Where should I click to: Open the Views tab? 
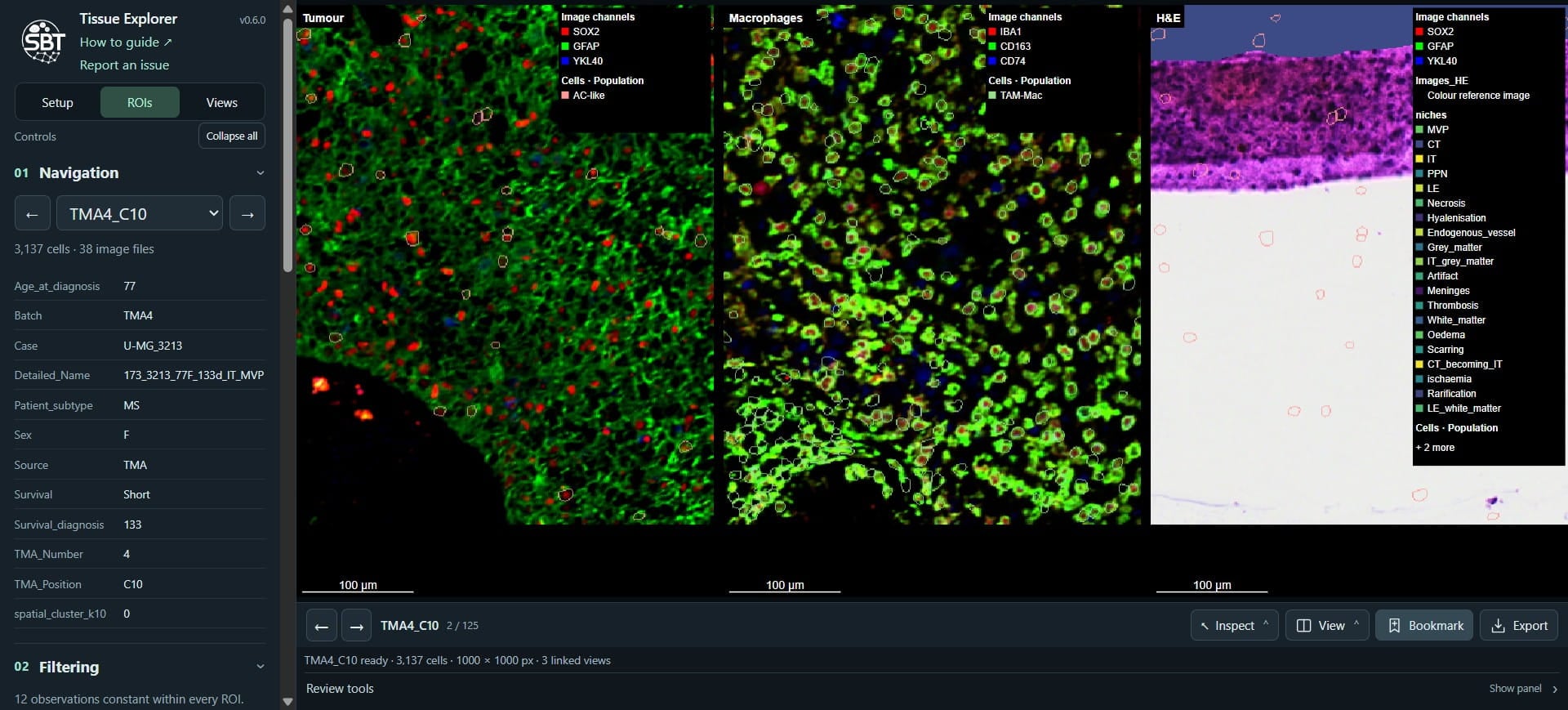222,103
